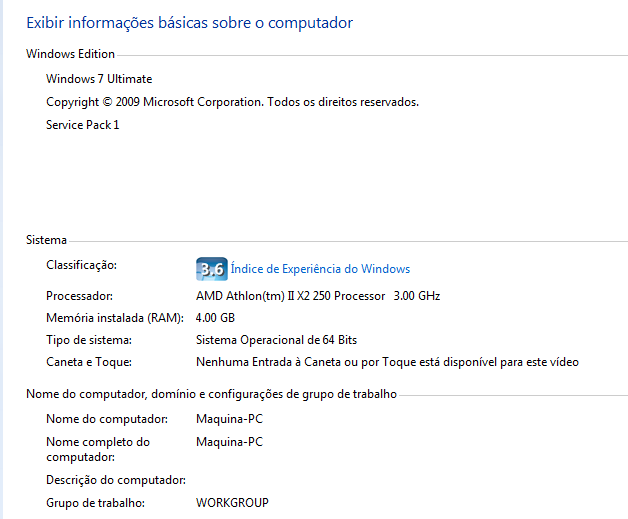The image size is (628, 519).
Task: Click the Windows Edition section header
Action: 70,54
